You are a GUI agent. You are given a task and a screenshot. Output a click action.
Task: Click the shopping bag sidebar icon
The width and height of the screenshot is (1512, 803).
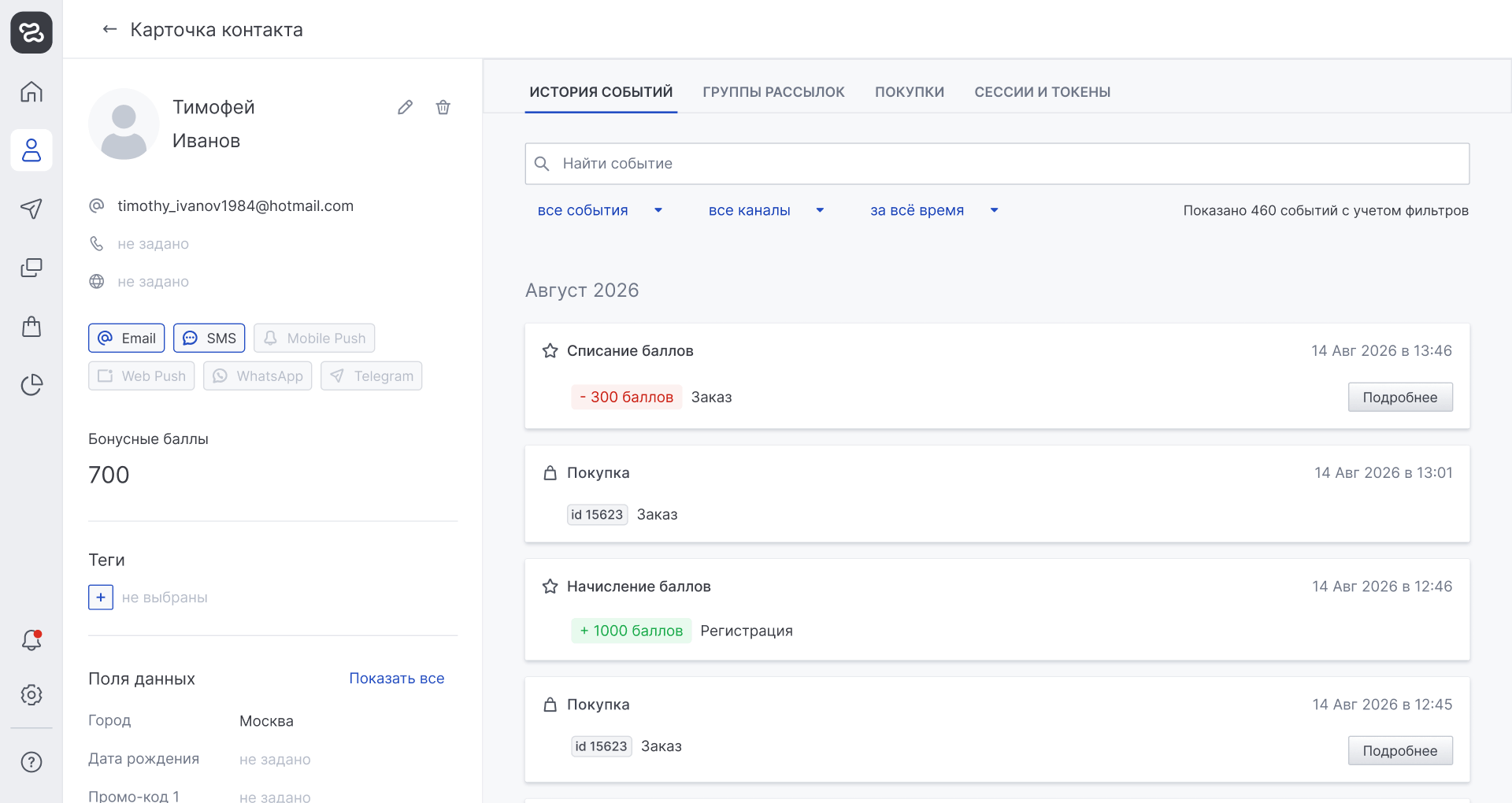click(x=31, y=326)
